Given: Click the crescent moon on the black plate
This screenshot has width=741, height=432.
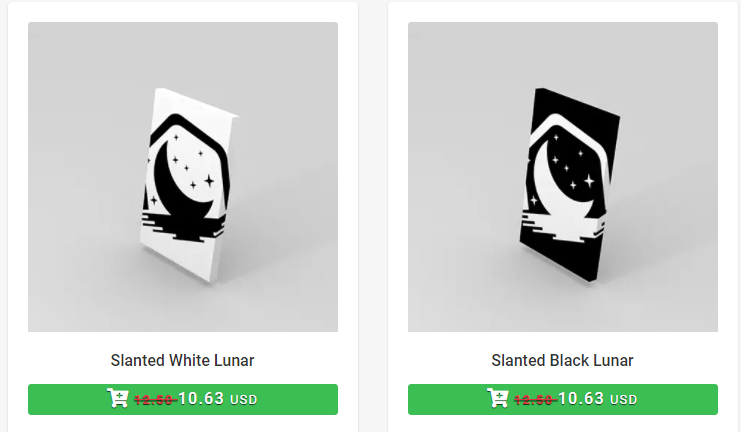Looking at the screenshot, I should (x=561, y=181).
